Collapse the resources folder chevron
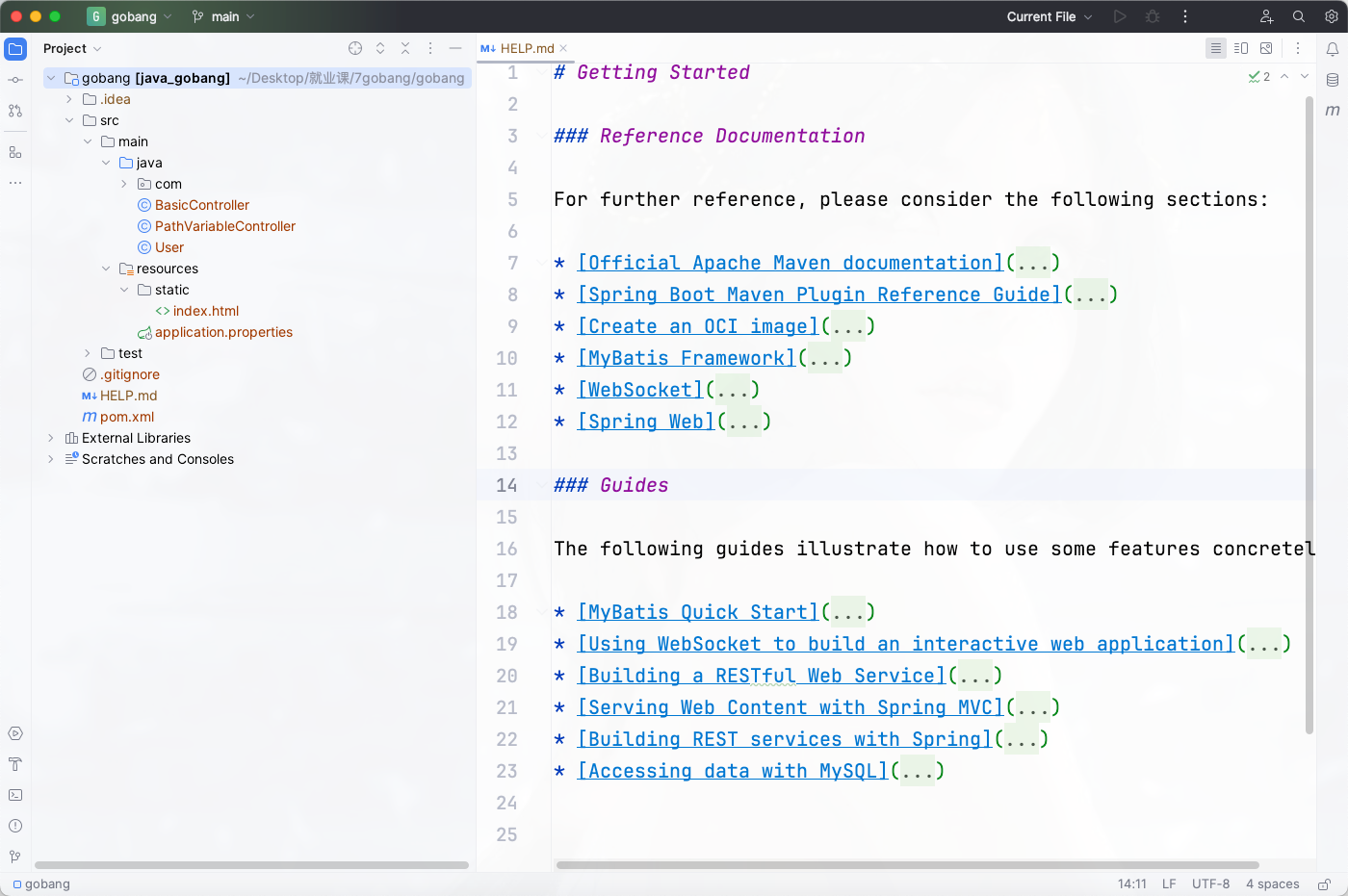The image size is (1348, 896). tap(106, 269)
